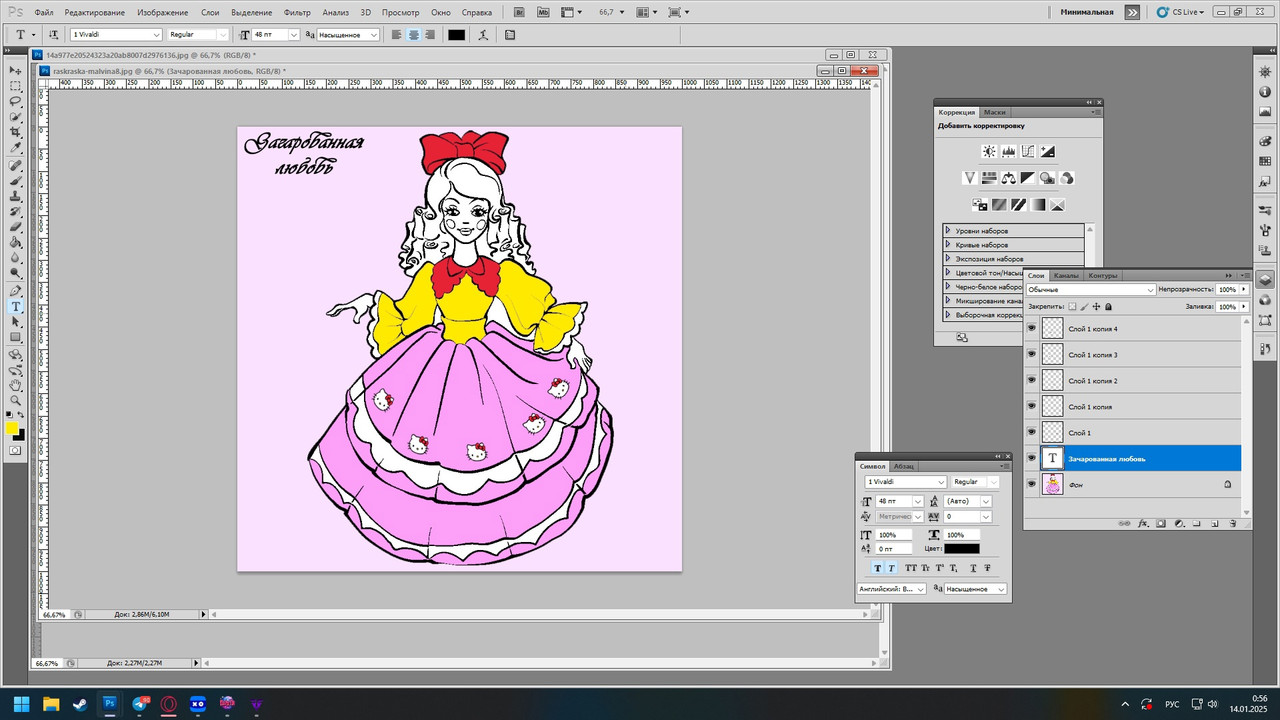The image size is (1280, 720).
Task: Switch to the Абзац tab
Action: (903, 466)
